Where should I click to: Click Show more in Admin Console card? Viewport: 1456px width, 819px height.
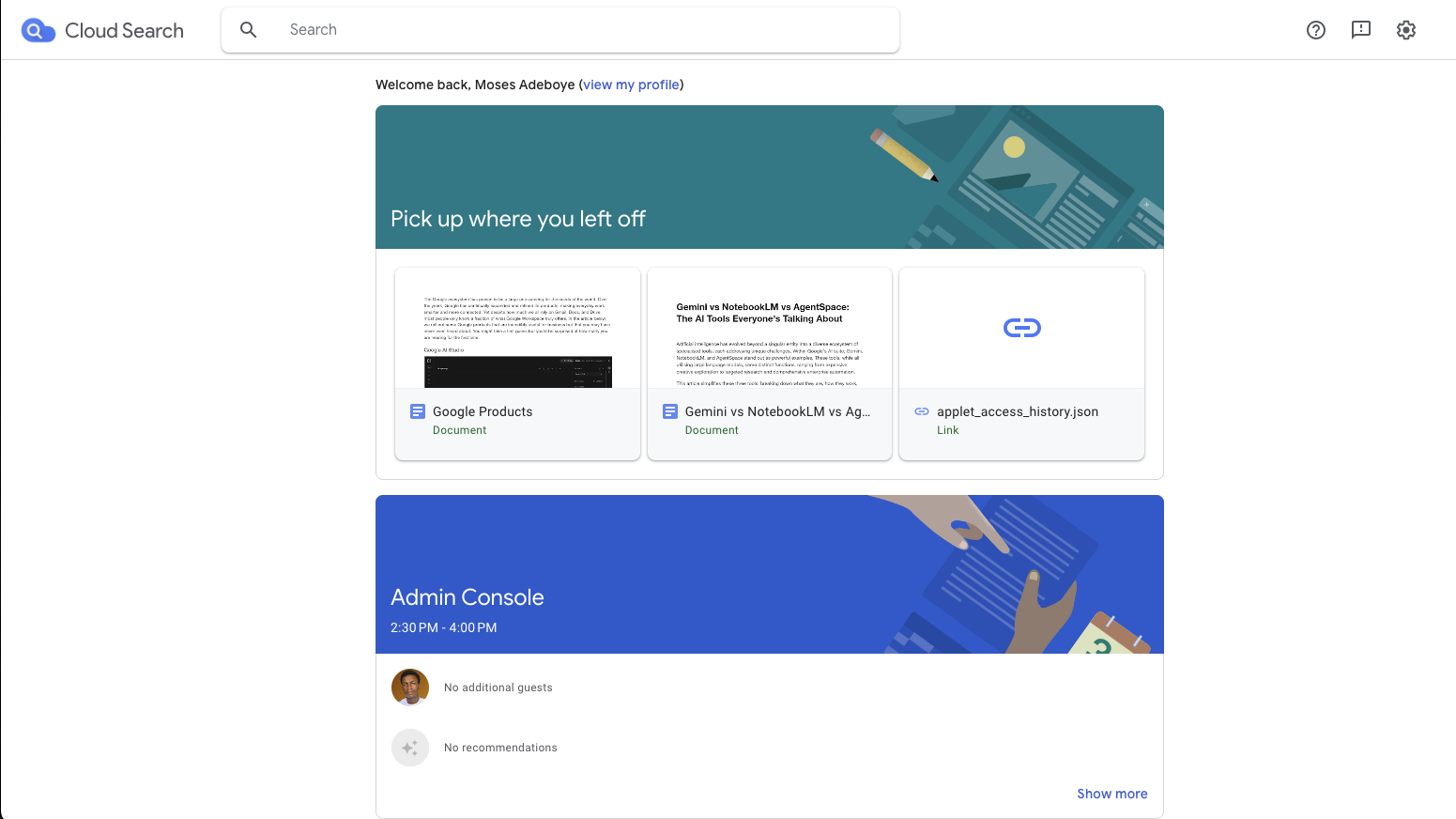point(1112,794)
